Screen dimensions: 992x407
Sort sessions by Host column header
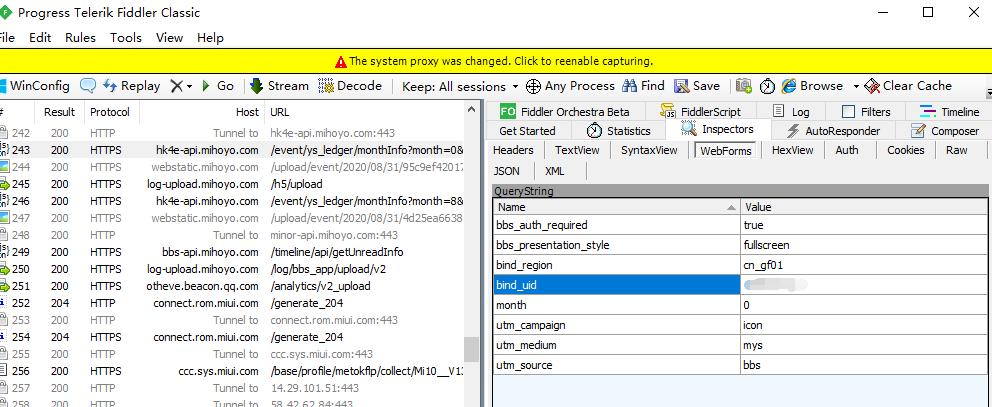(202, 112)
